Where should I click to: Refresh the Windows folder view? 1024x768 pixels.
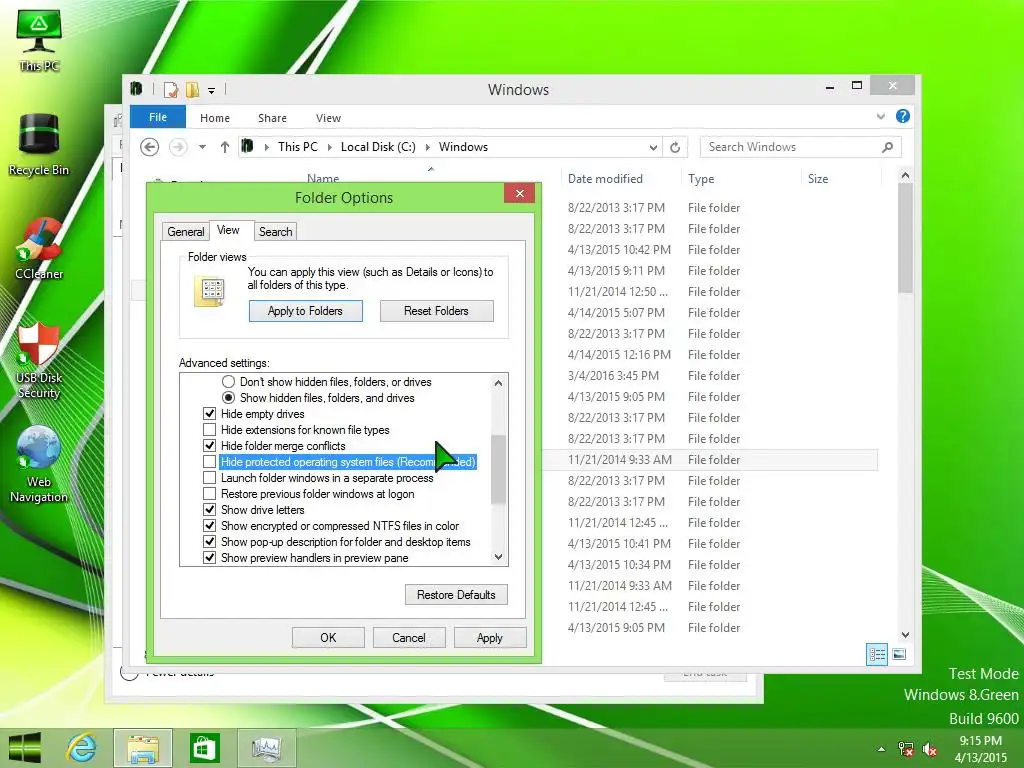(675, 147)
